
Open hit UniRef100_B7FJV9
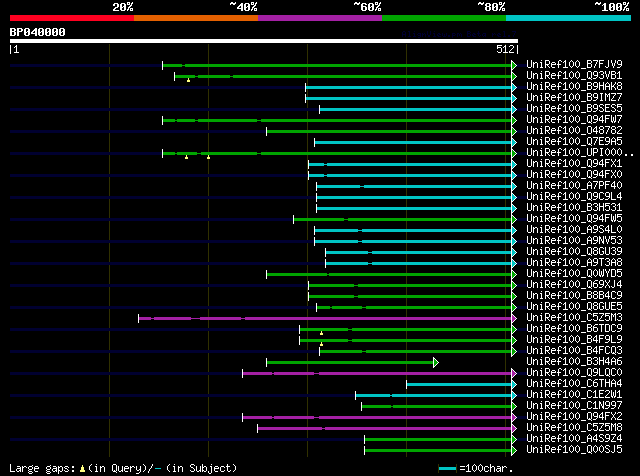(574, 64)
